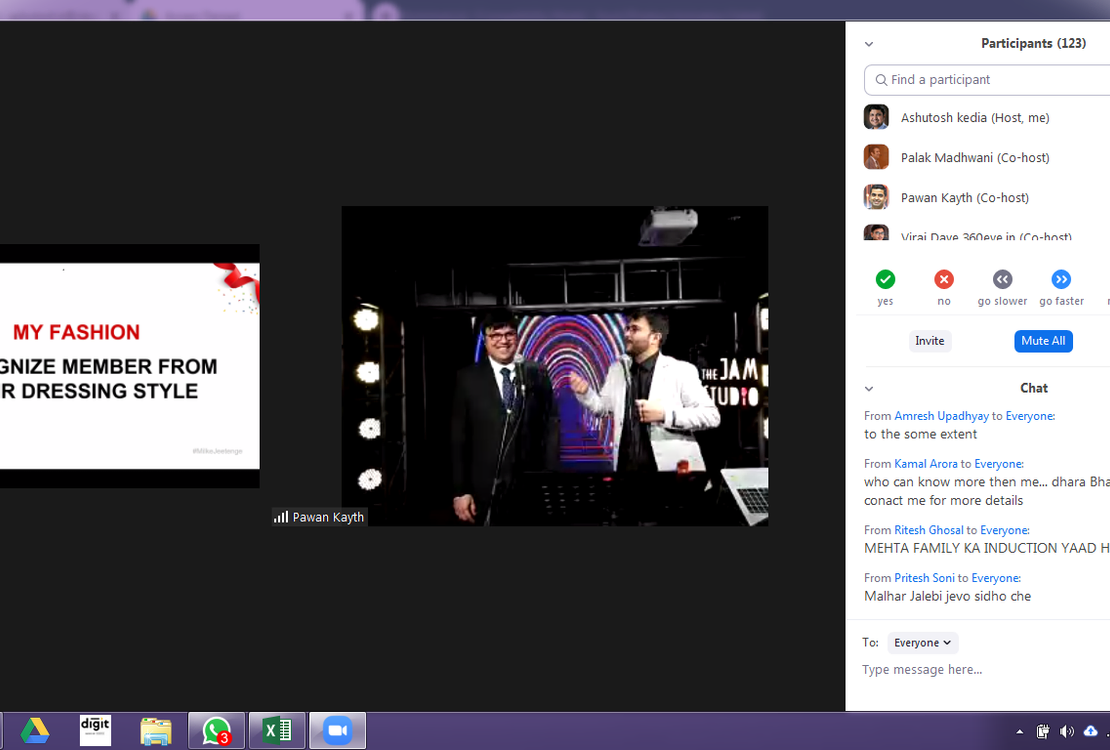Click the Invite button
1110x750 pixels.
point(929,341)
